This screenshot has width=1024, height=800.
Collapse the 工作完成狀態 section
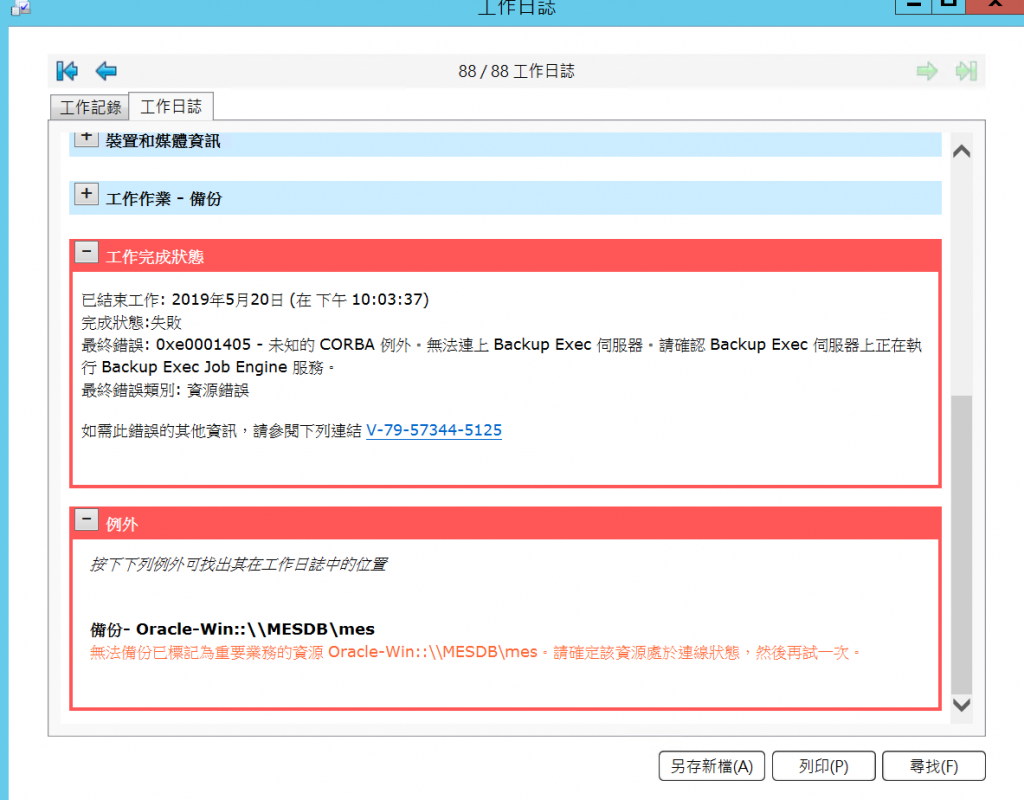tap(86, 251)
